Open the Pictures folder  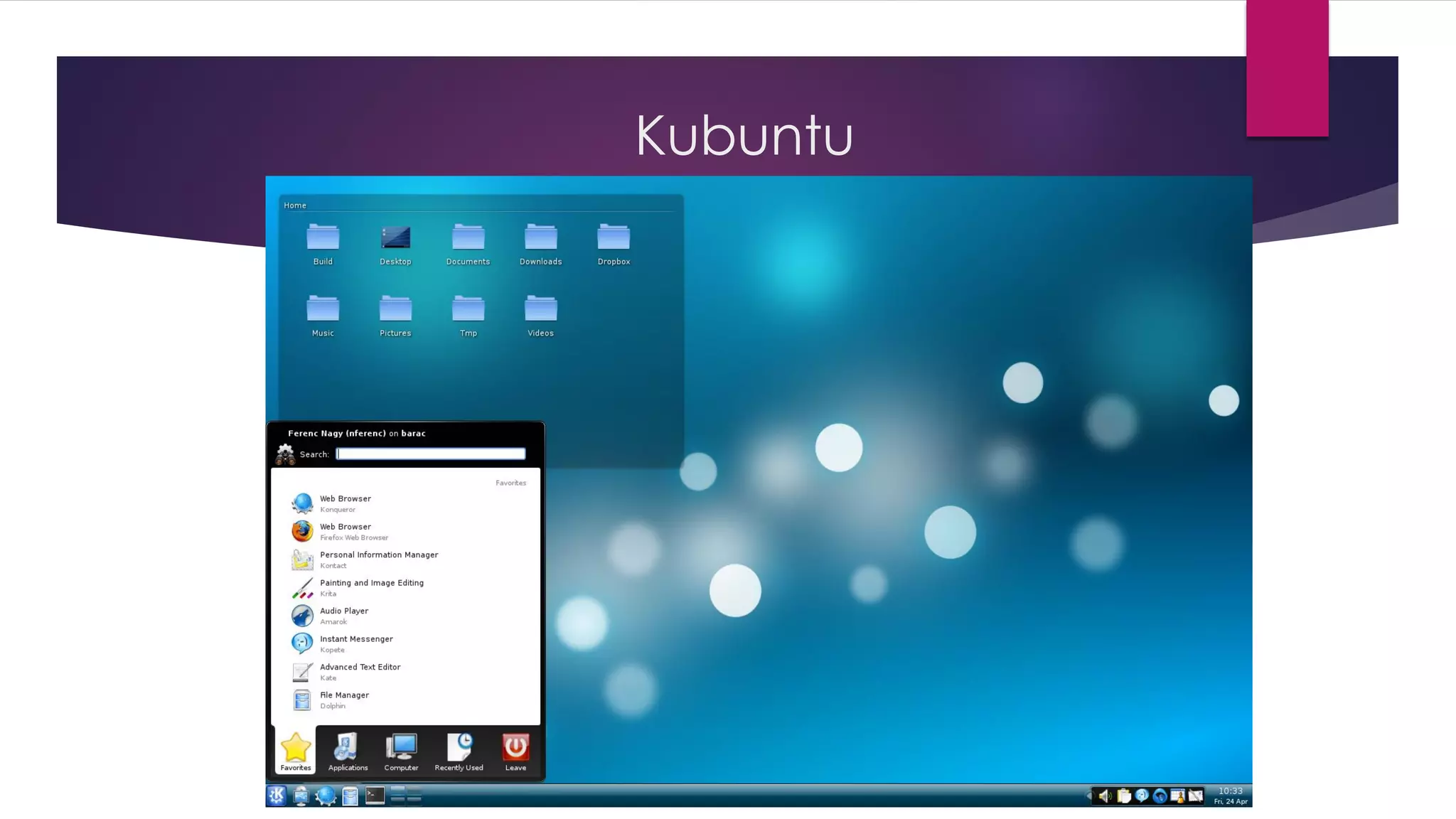pos(395,316)
